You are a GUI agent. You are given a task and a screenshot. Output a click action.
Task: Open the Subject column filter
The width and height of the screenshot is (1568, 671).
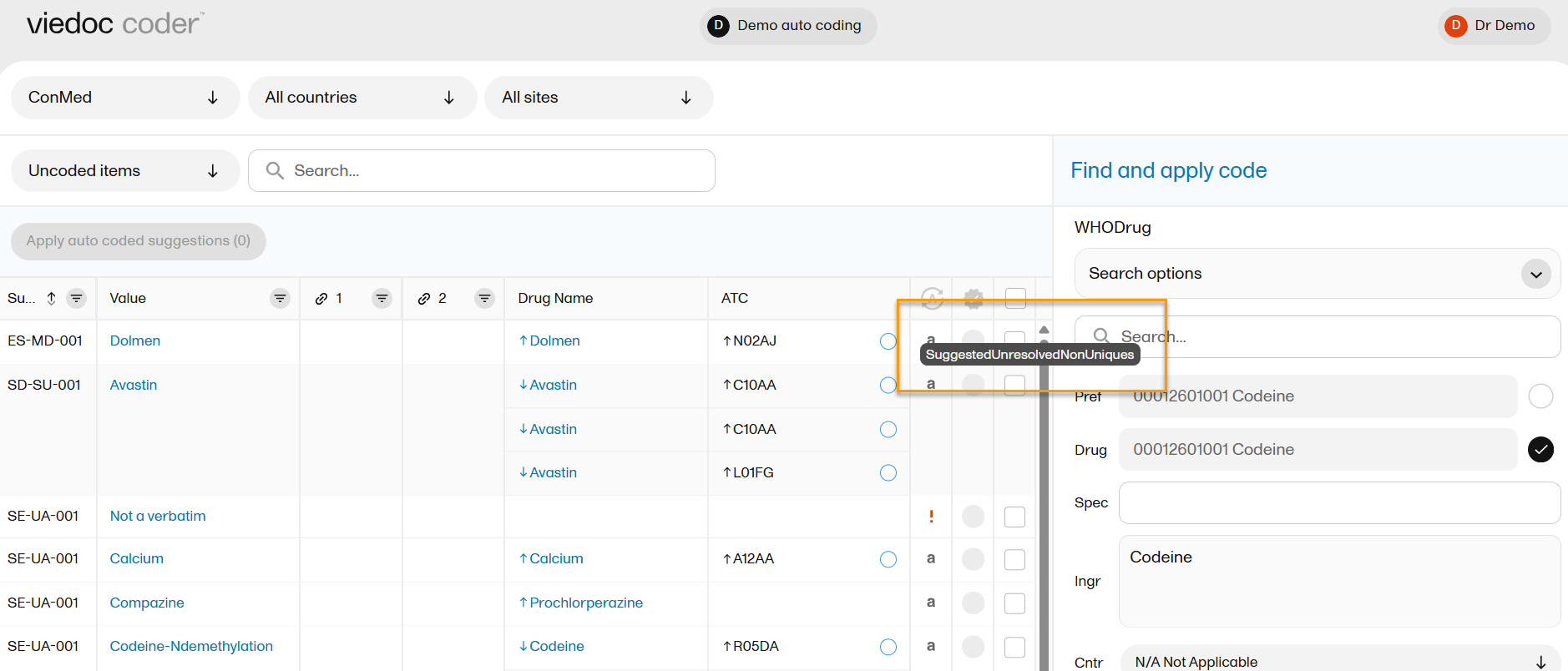(x=76, y=298)
